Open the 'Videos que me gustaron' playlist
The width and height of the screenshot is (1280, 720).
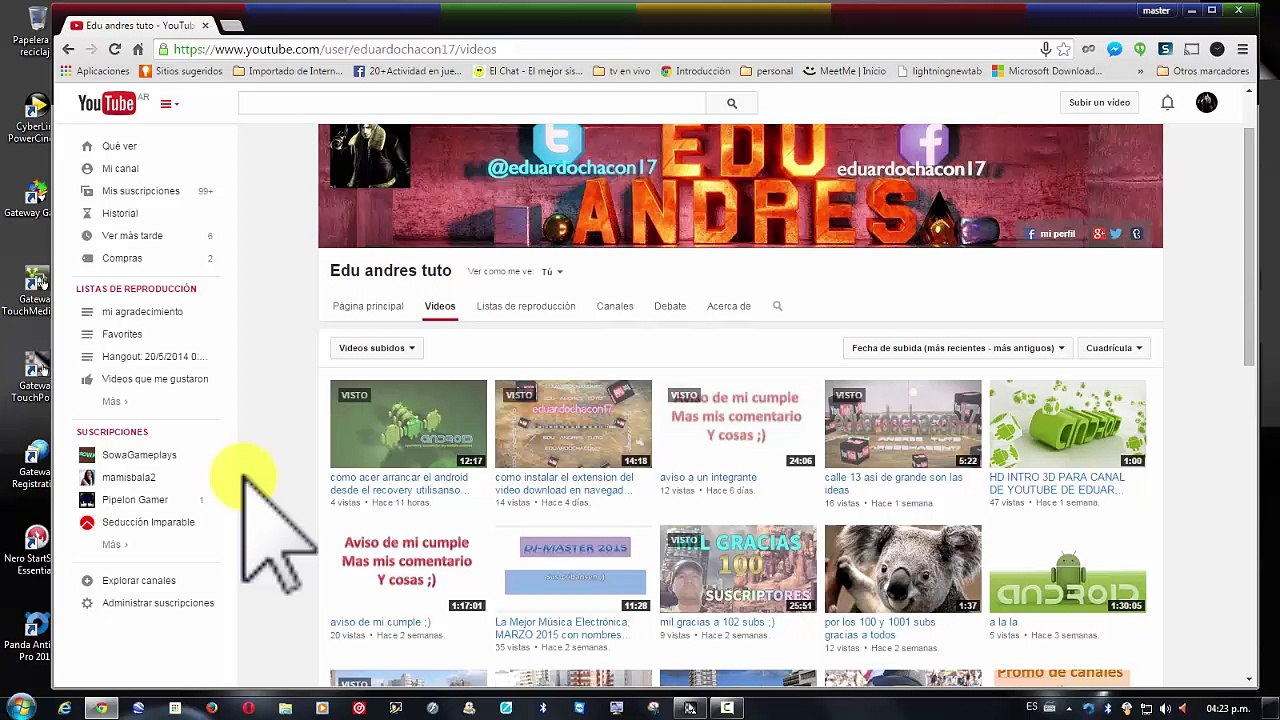click(155, 379)
